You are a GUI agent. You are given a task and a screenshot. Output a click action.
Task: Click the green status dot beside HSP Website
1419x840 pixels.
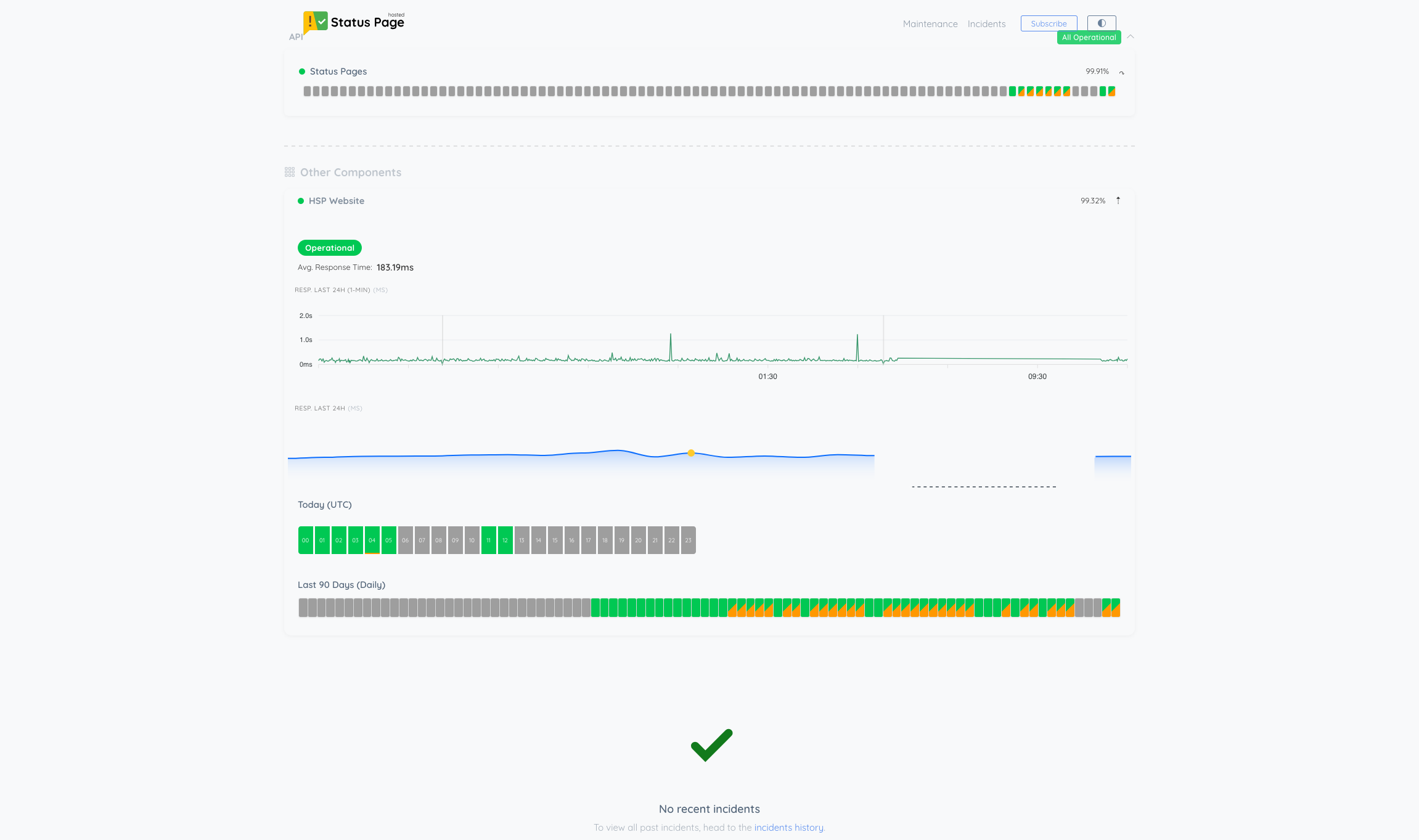pyautogui.click(x=300, y=200)
